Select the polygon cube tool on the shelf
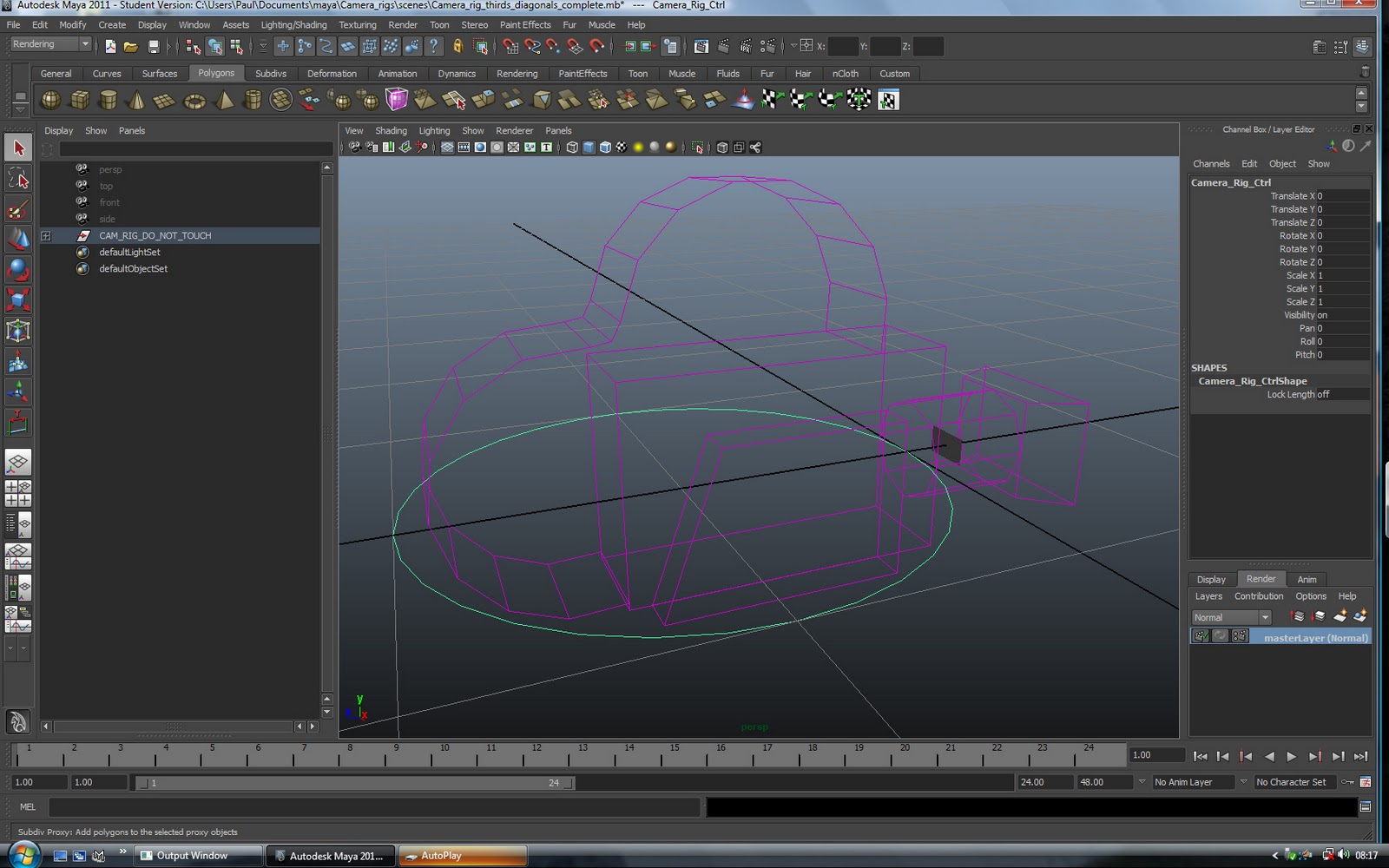 click(79, 100)
